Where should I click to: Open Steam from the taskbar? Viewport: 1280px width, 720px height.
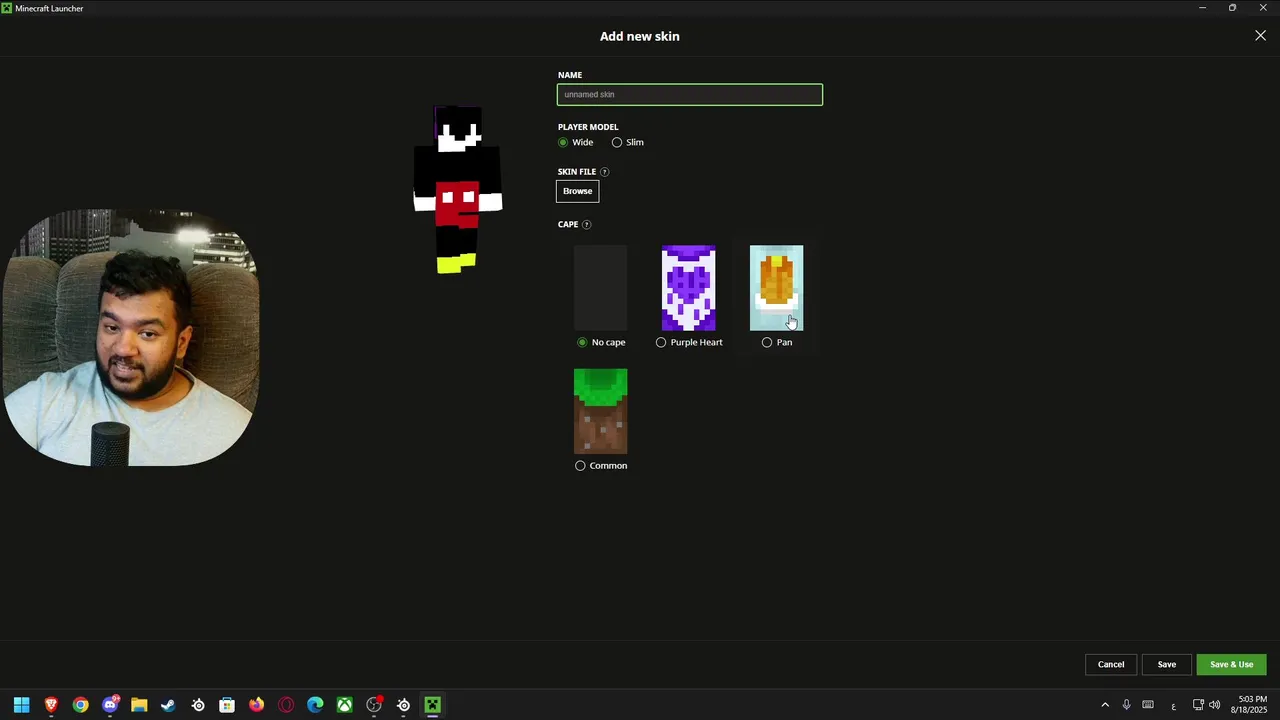tap(168, 705)
